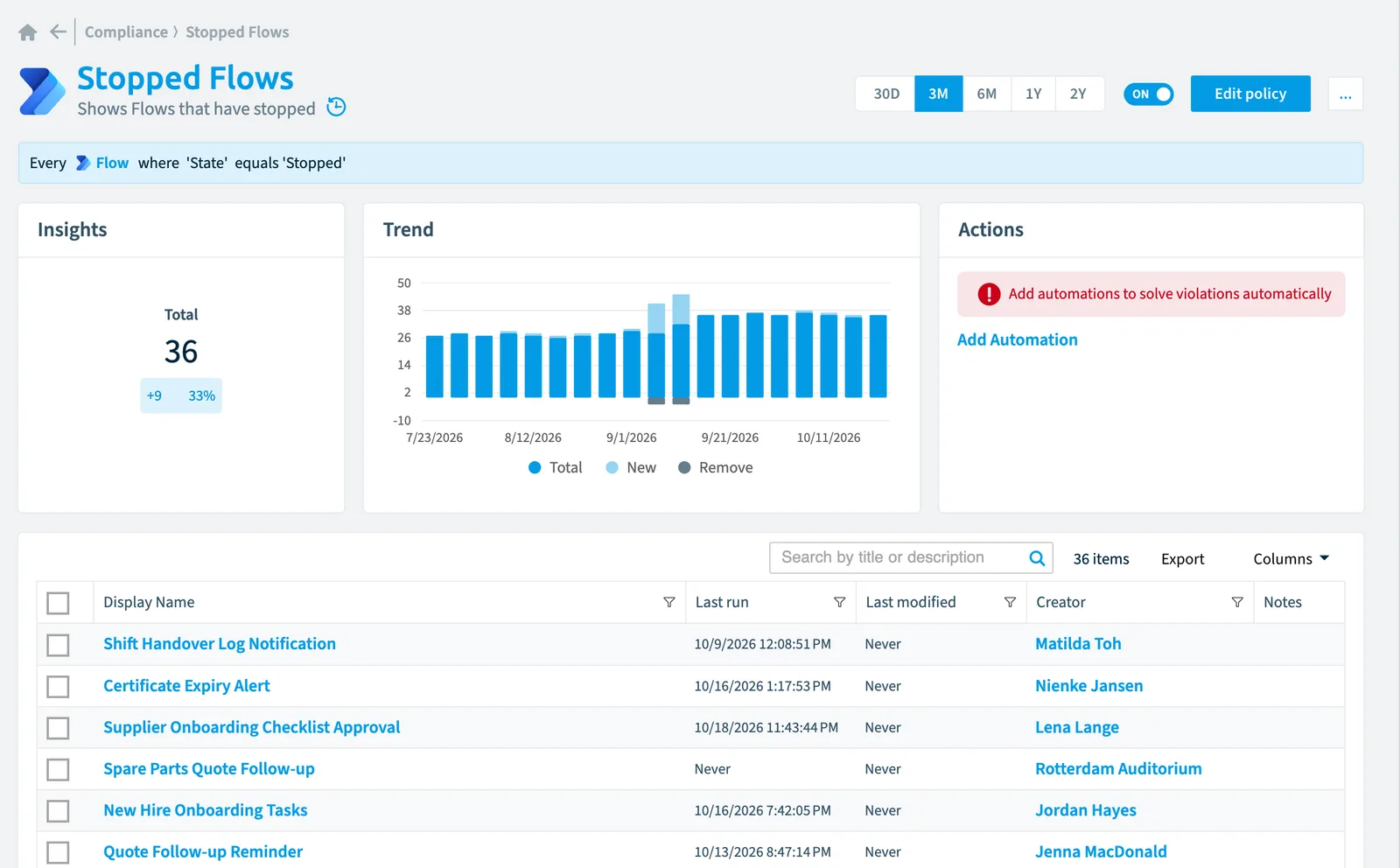The width and height of the screenshot is (1400, 868).
Task: Open the Columns dropdown
Action: 1291,558
